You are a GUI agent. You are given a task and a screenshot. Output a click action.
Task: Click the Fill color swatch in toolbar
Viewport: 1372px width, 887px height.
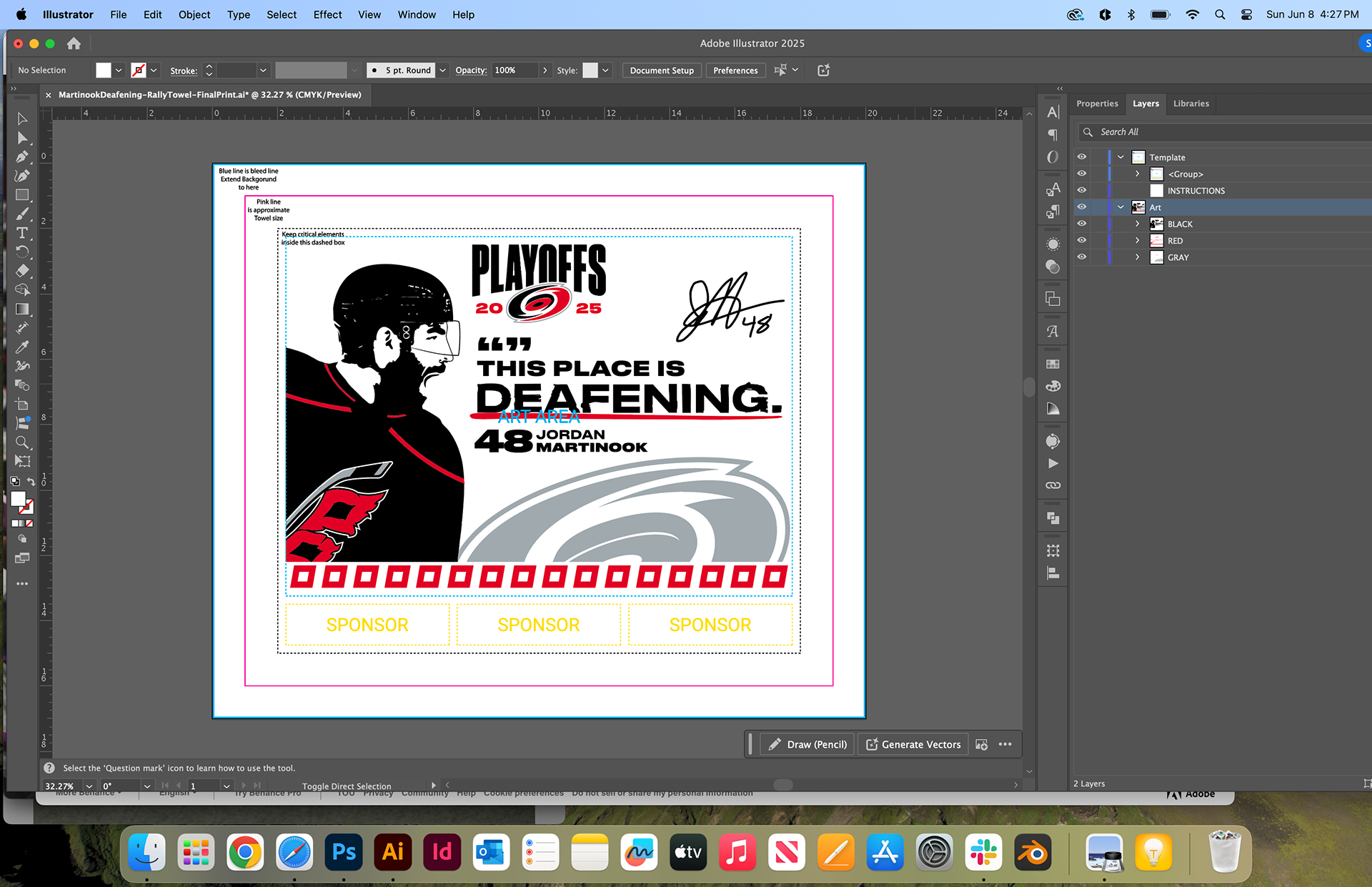tap(19, 499)
